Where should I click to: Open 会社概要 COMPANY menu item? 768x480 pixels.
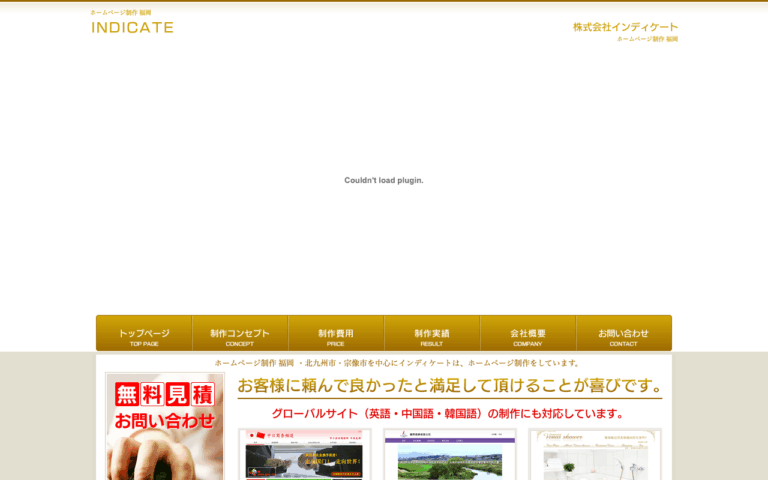tap(528, 333)
